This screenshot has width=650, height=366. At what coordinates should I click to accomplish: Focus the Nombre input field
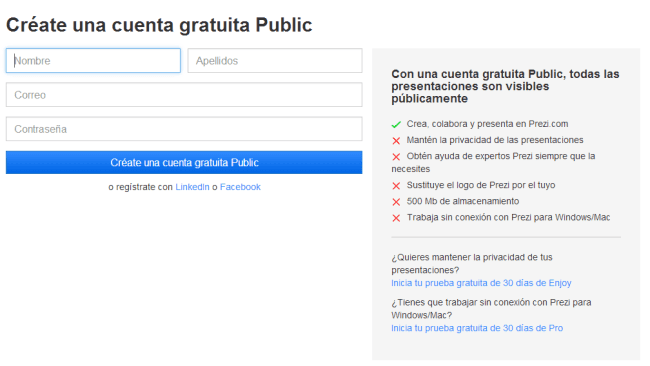tap(93, 61)
